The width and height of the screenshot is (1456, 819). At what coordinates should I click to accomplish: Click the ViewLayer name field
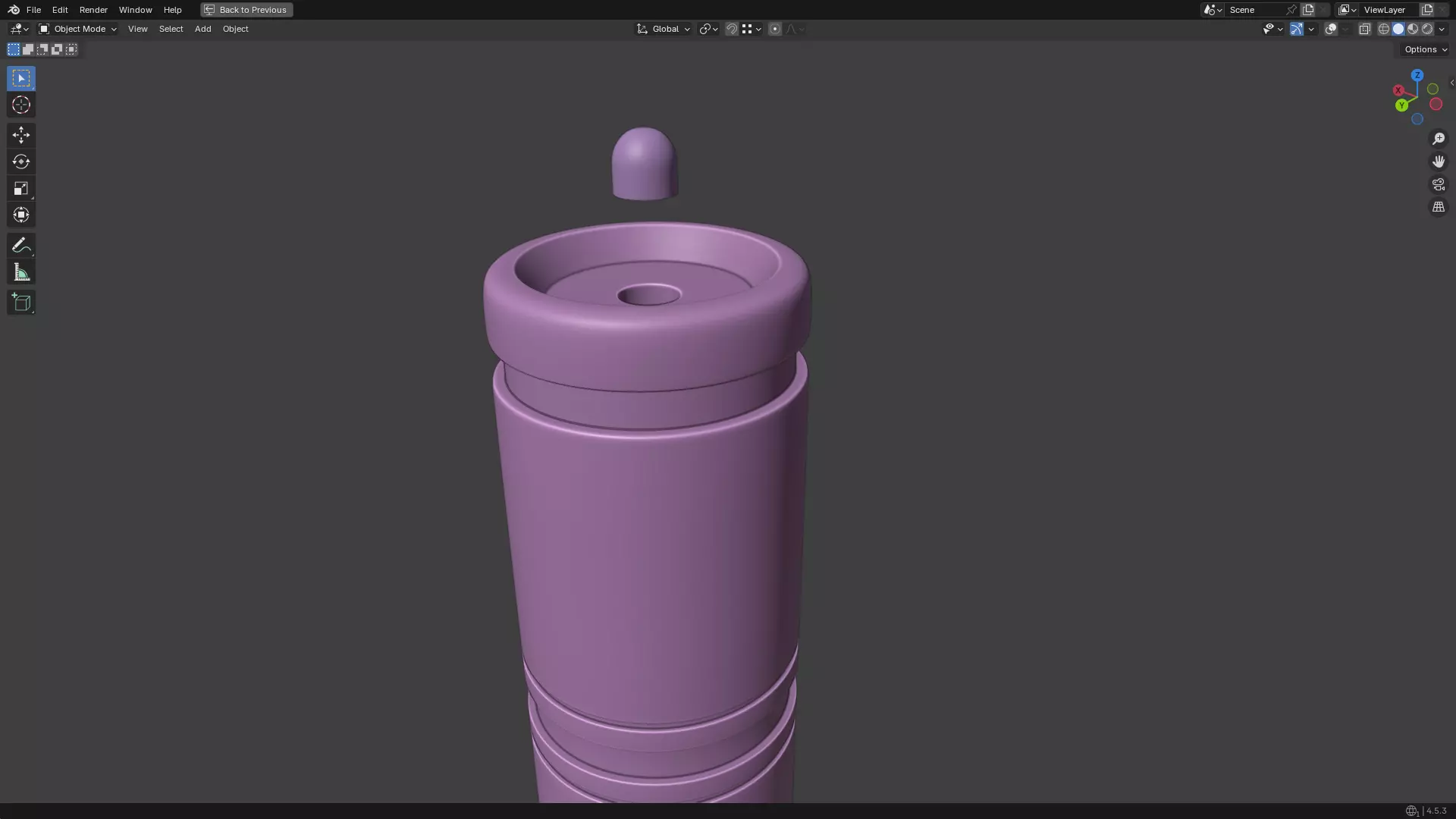(x=1389, y=10)
